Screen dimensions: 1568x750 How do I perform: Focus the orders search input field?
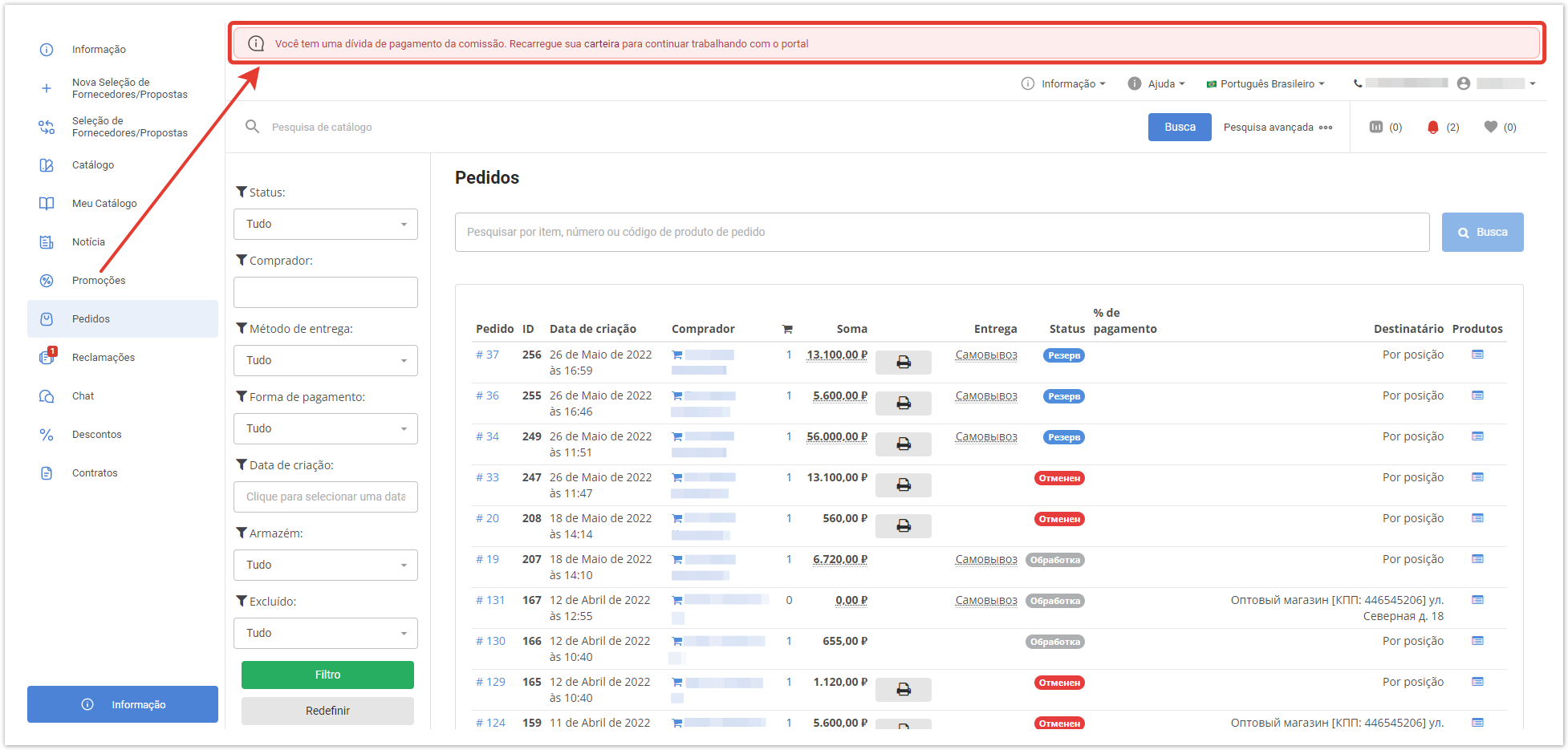(x=941, y=233)
